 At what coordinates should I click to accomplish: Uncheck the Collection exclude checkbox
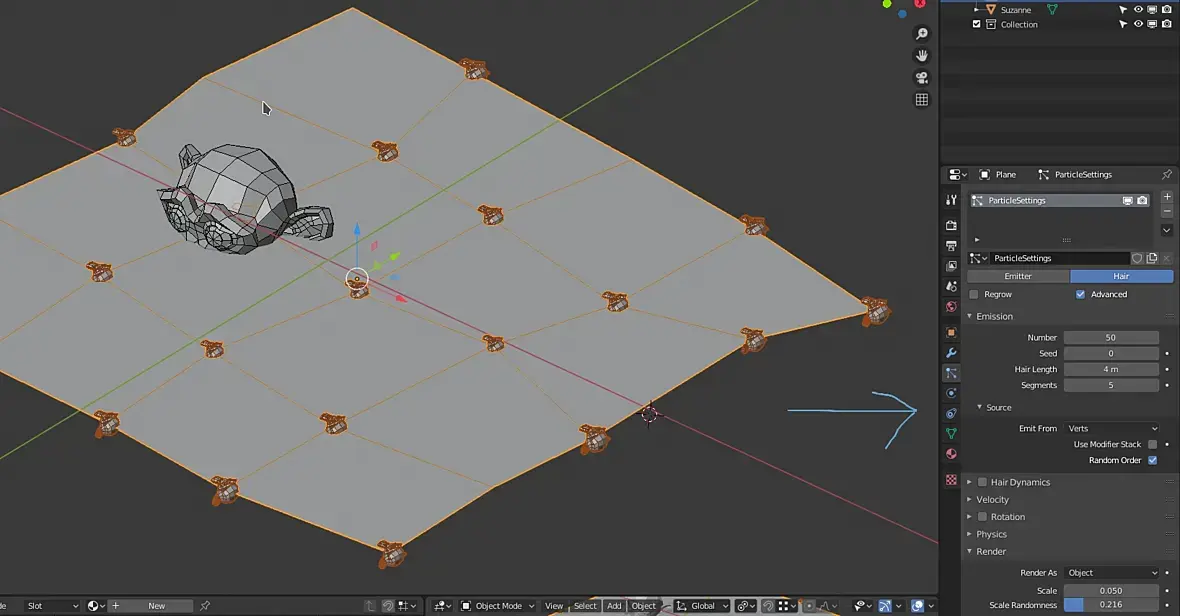tap(976, 24)
